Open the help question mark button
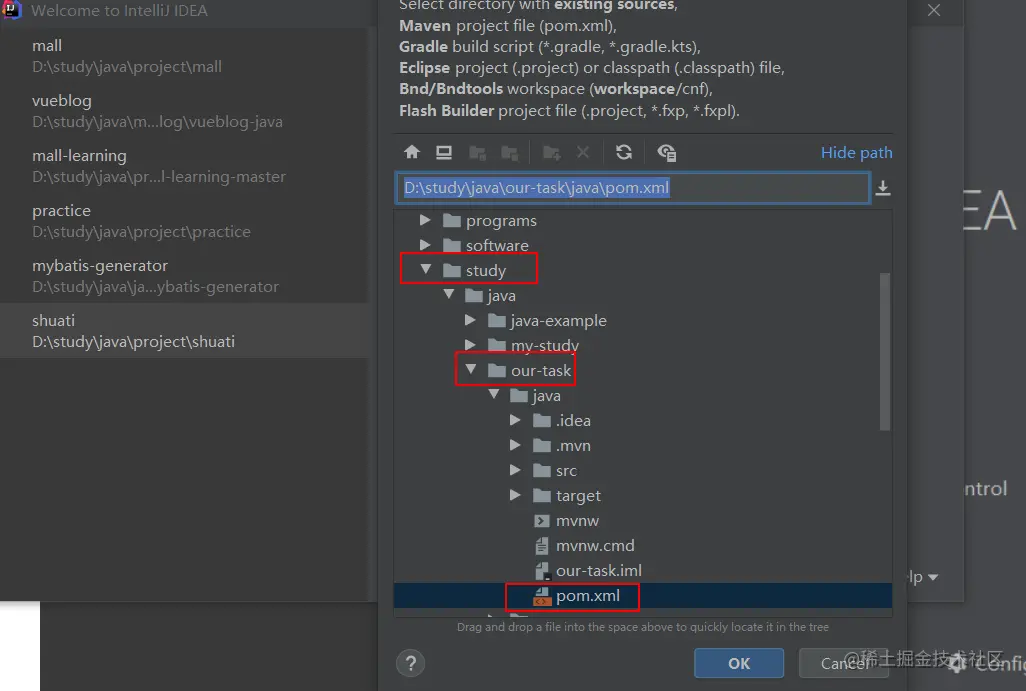Image resolution: width=1026 pixels, height=691 pixels. coord(411,664)
